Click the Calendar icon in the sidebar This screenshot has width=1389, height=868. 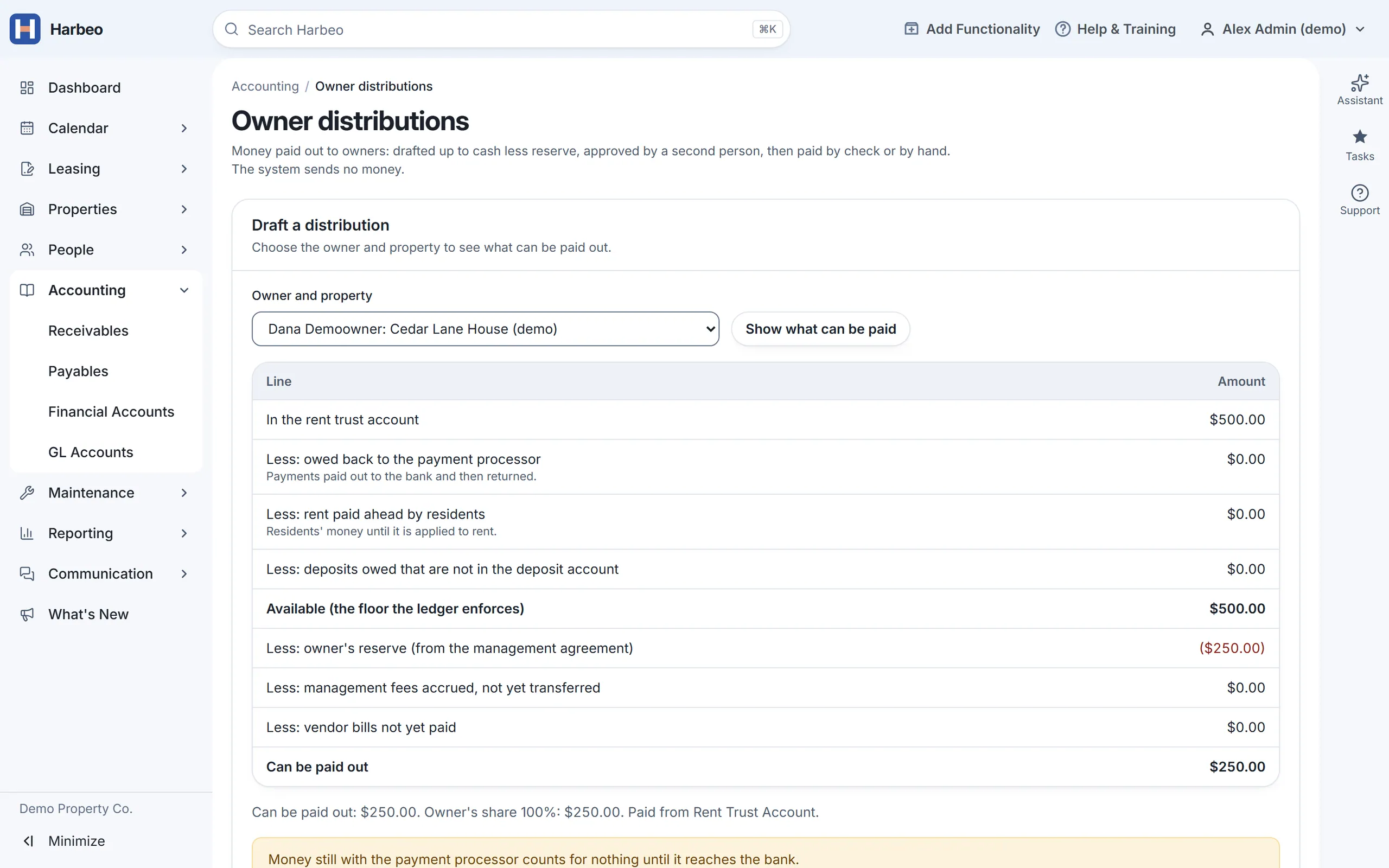27,128
